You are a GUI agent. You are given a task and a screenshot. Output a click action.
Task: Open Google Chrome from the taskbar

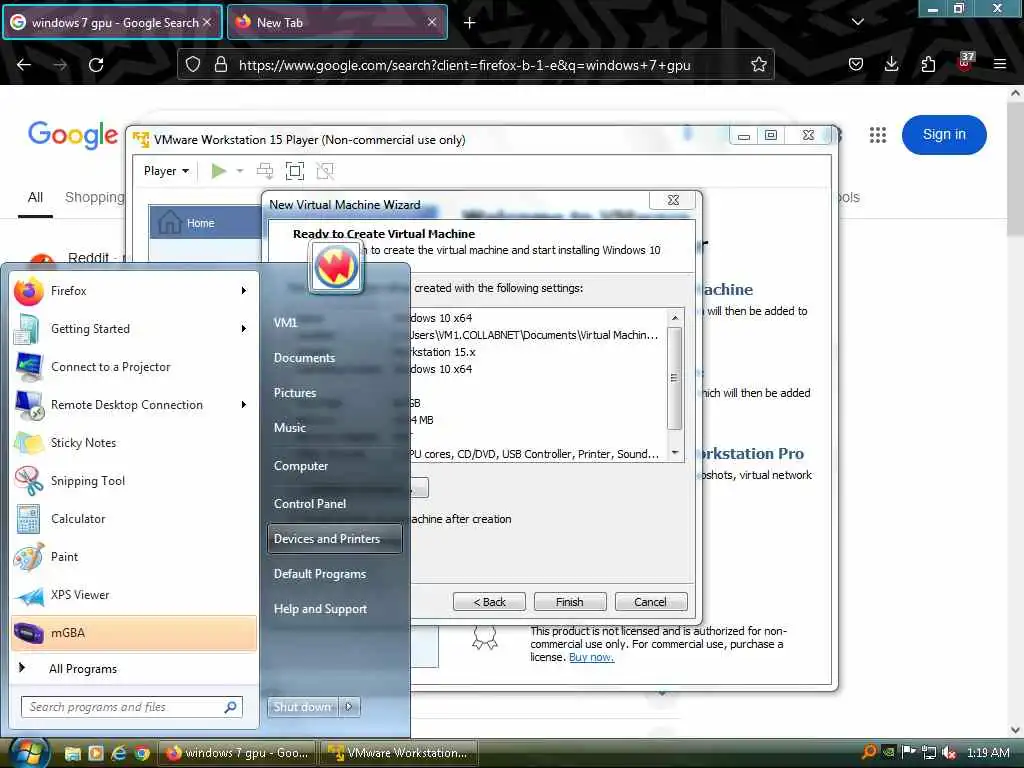pyautogui.click(x=142, y=753)
